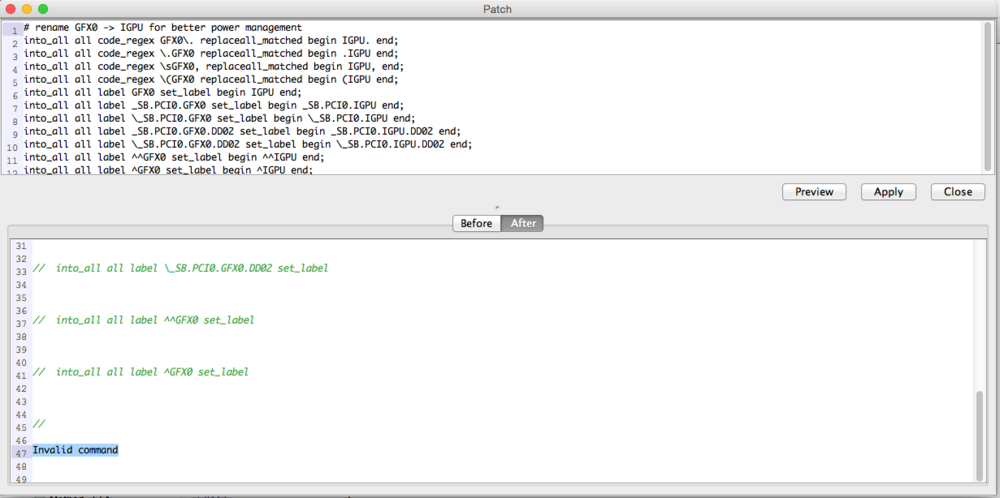
Task: Click preview comment line with '\_SB.PCI0.GFX0.DD02 set_label'
Action: tap(180, 268)
